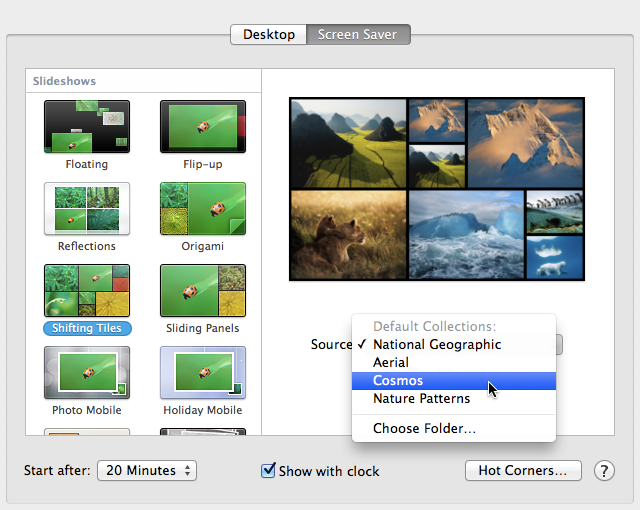
Task: Click the help question mark button
Action: [x=604, y=471]
